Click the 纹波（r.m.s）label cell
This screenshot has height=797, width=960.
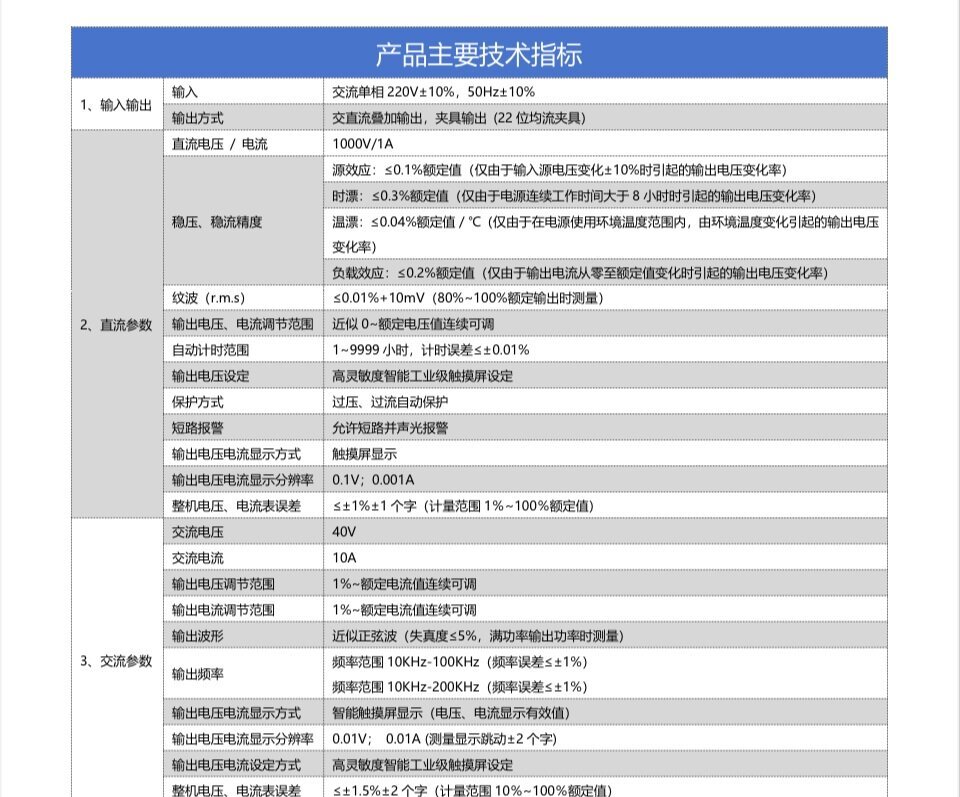point(243,298)
